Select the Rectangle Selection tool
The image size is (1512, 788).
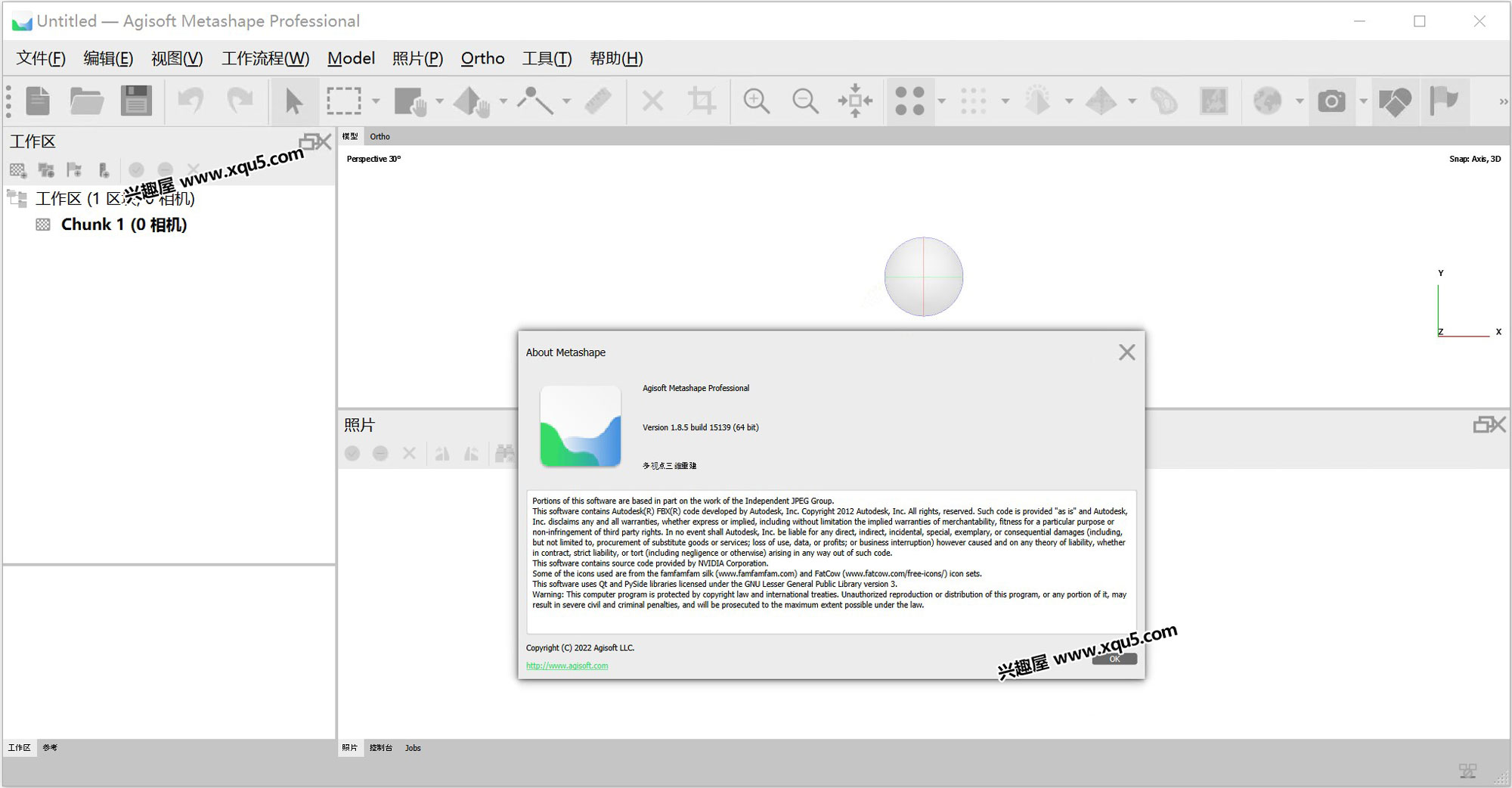[x=344, y=101]
